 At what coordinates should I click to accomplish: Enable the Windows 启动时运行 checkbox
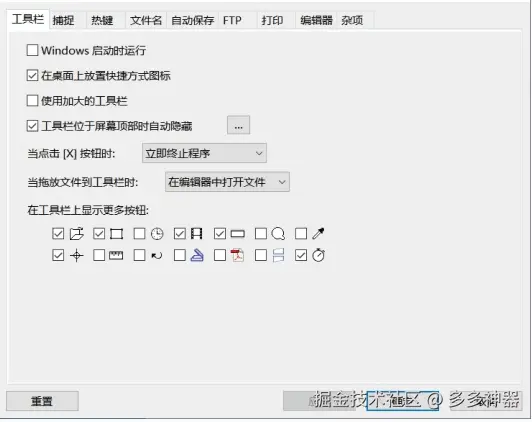32,50
